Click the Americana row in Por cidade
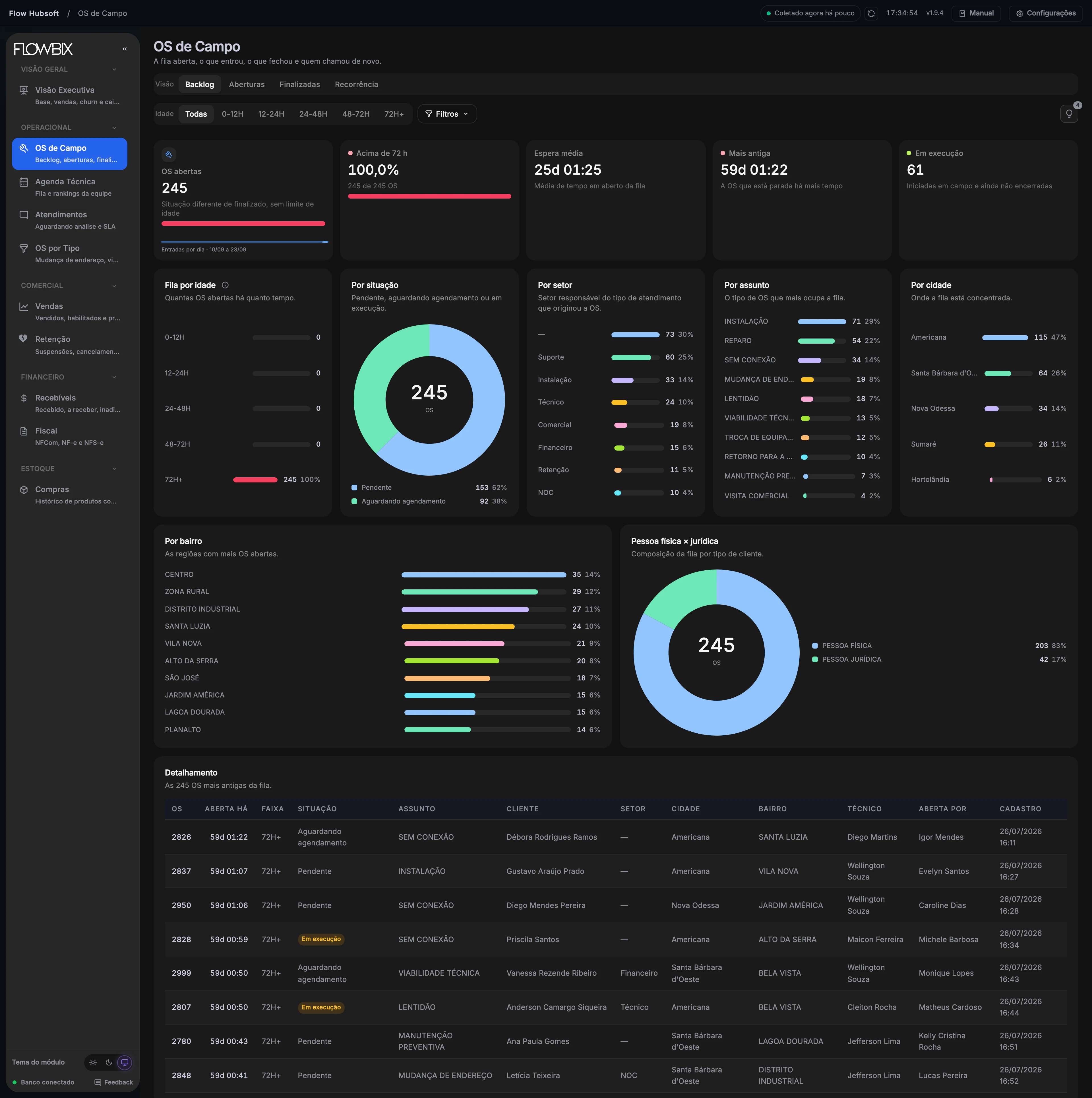 (x=988, y=338)
